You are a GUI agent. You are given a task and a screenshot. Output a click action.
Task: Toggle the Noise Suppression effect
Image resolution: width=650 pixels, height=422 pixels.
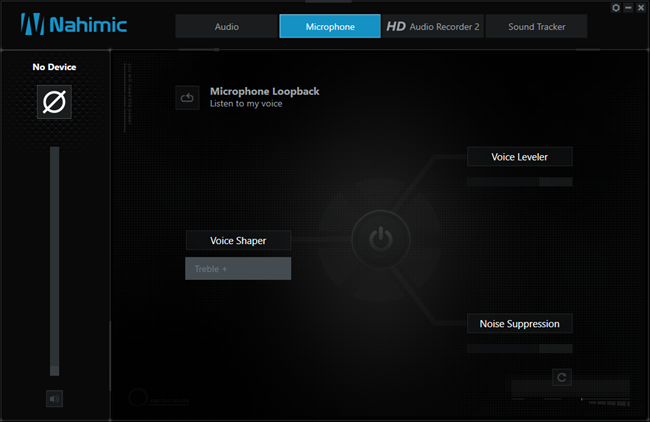520,324
